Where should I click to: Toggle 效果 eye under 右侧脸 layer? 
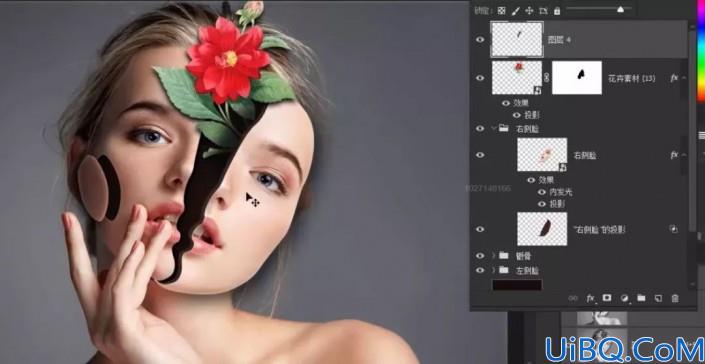[531, 180]
